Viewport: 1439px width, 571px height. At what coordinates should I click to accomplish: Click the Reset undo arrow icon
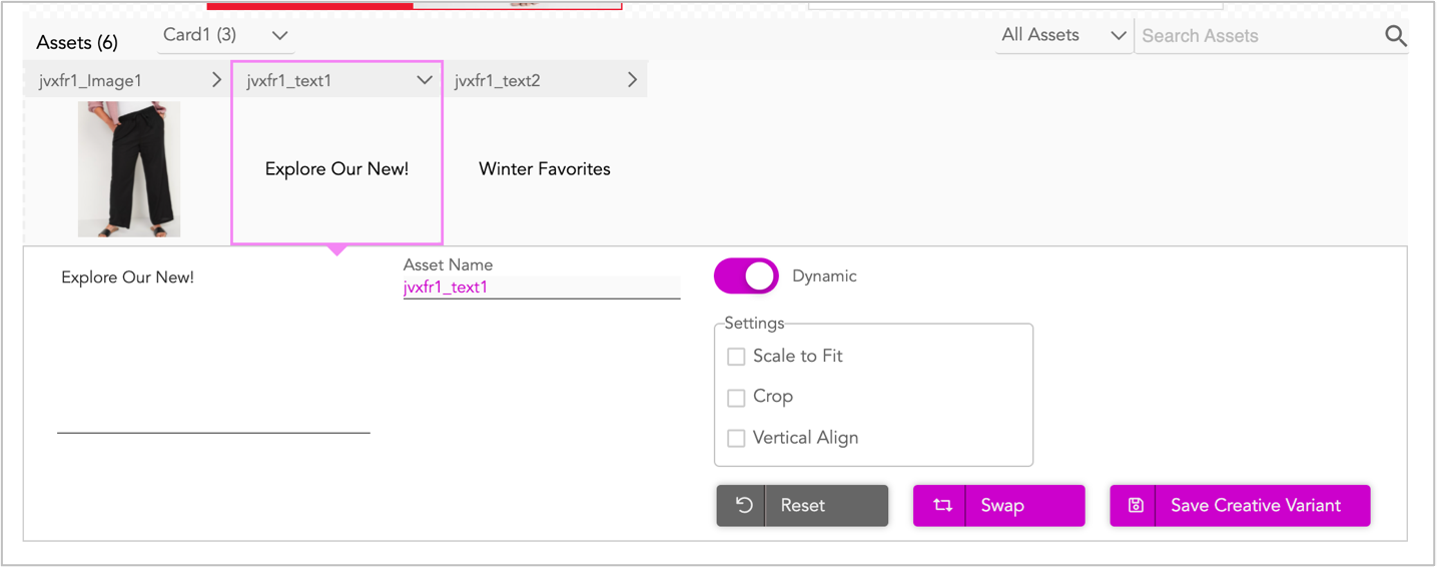[744, 505]
